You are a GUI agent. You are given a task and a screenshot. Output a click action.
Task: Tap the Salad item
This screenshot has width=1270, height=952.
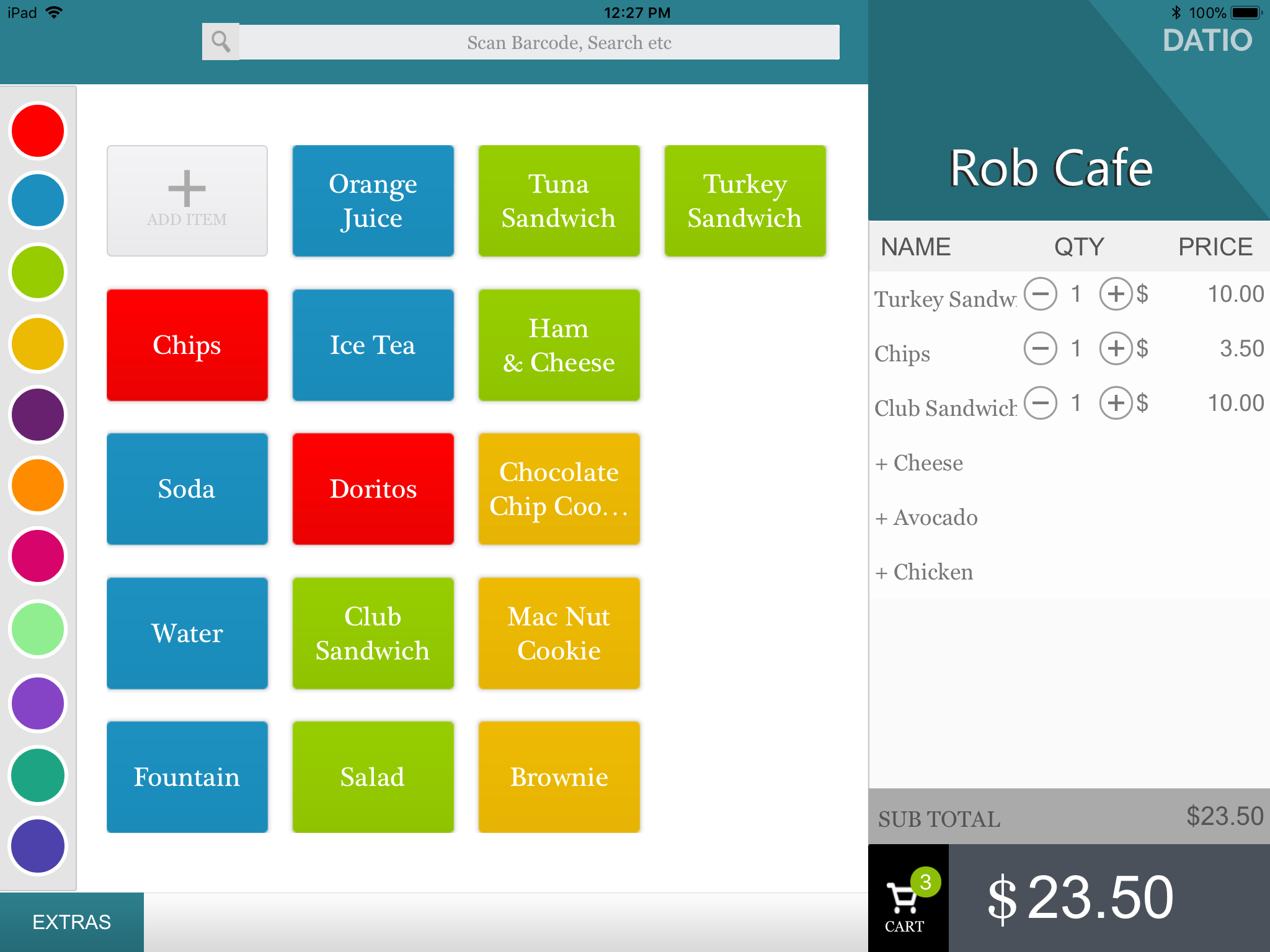click(x=373, y=777)
